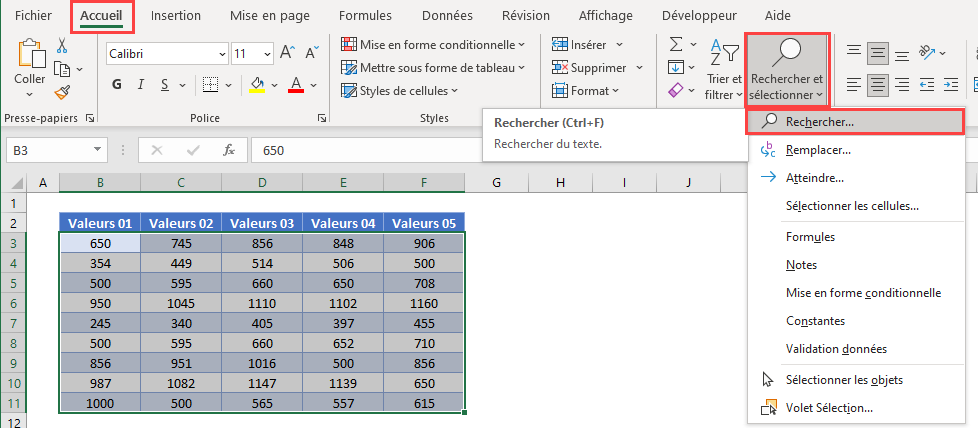Click increase indent icon
Screen dimensions: 978x428
(951, 84)
